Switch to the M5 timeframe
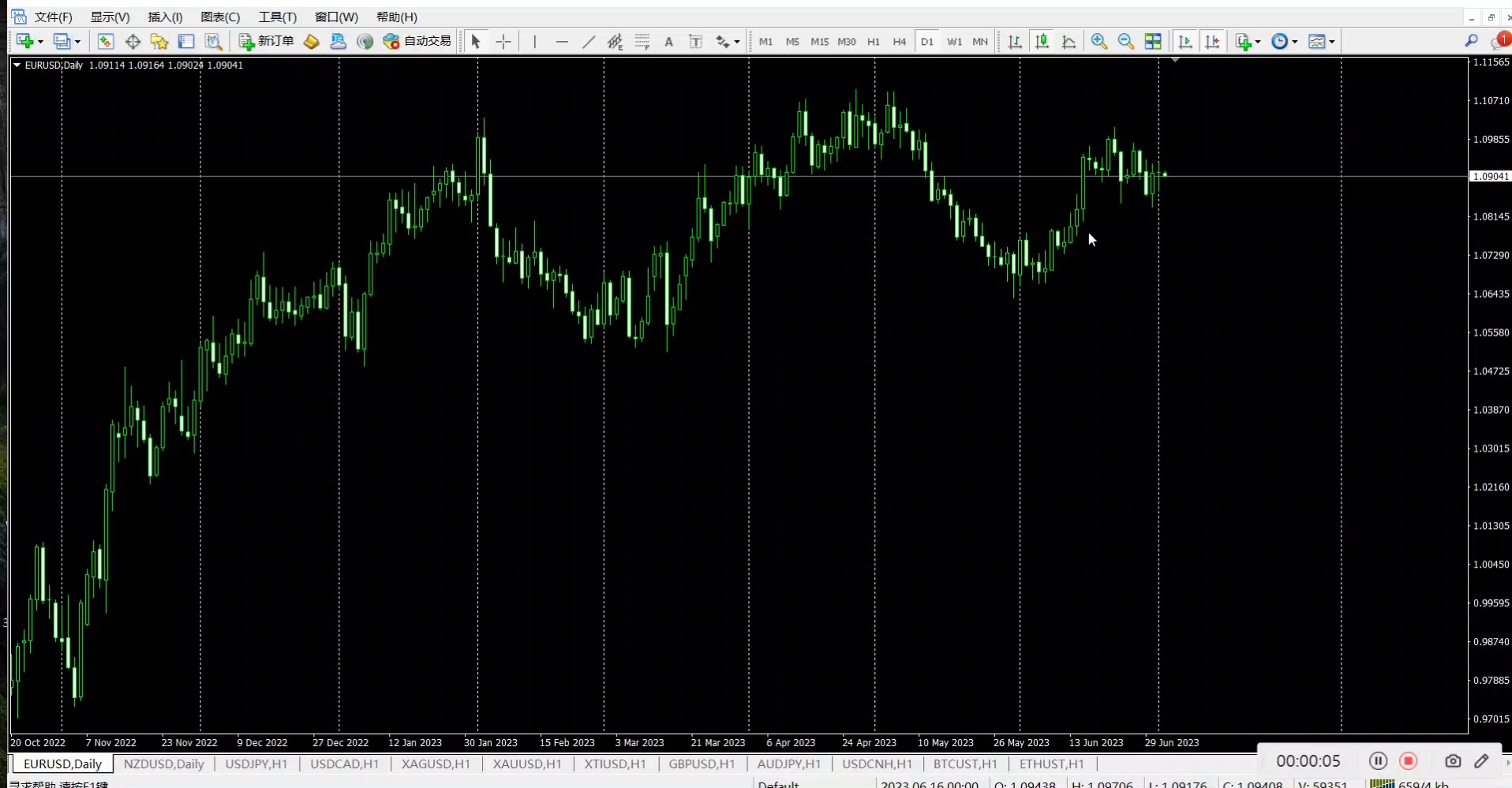The image size is (1512, 788). (792, 42)
